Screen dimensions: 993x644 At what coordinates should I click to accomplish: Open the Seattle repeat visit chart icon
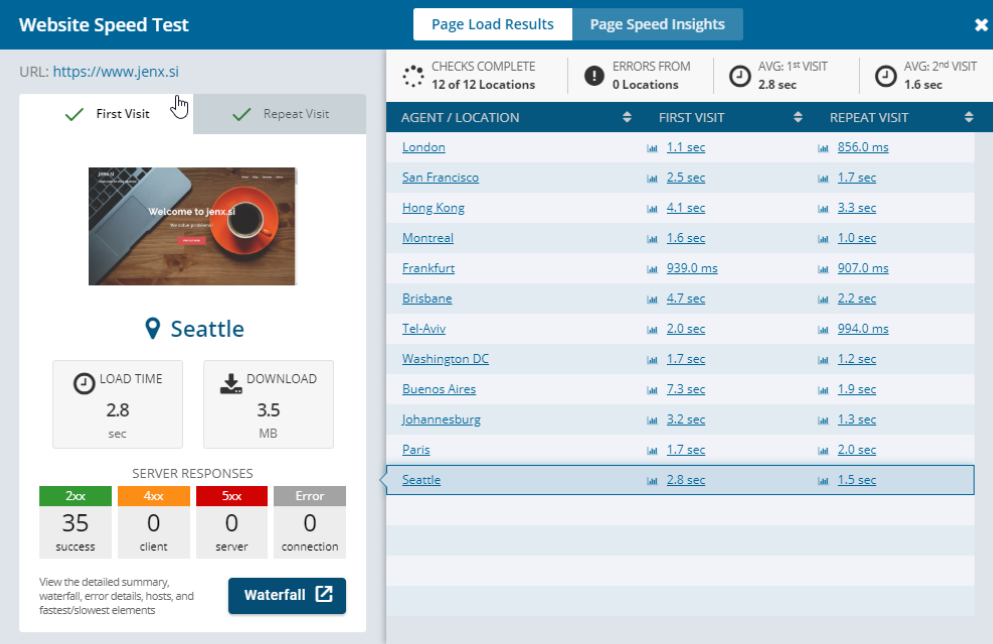(x=823, y=481)
